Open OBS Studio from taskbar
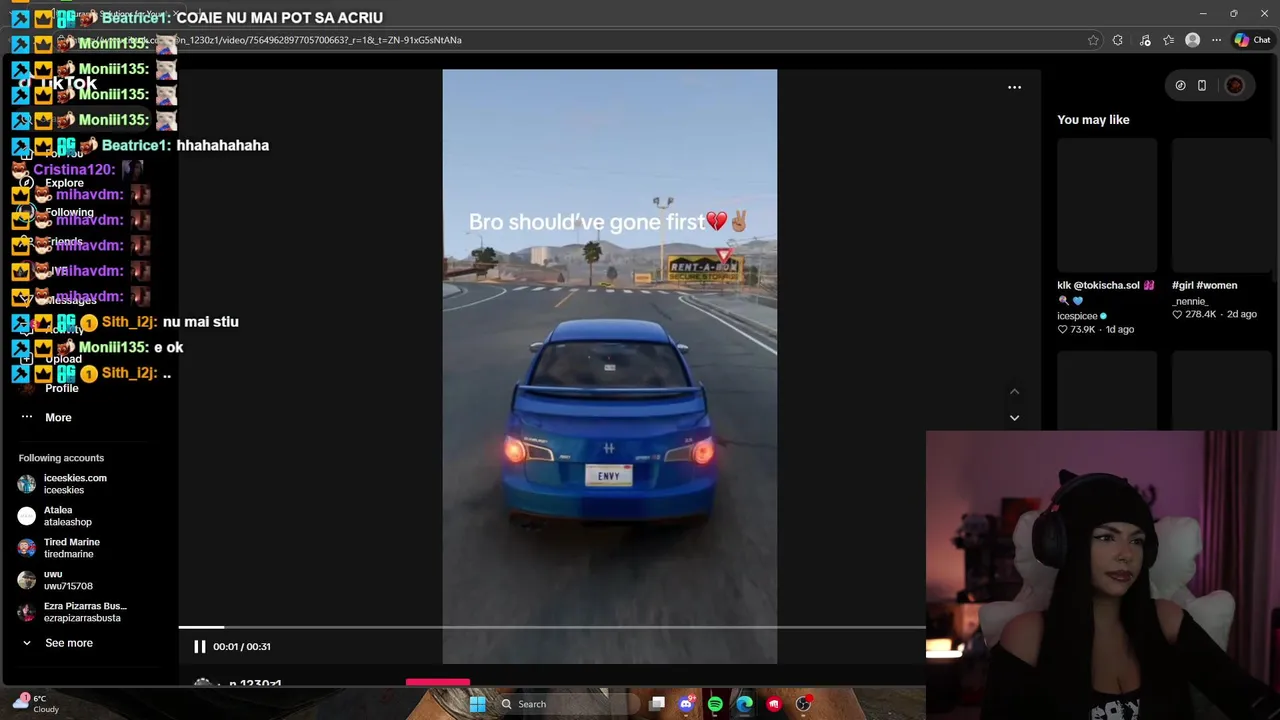The height and width of the screenshot is (720, 1280). point(803,704)
